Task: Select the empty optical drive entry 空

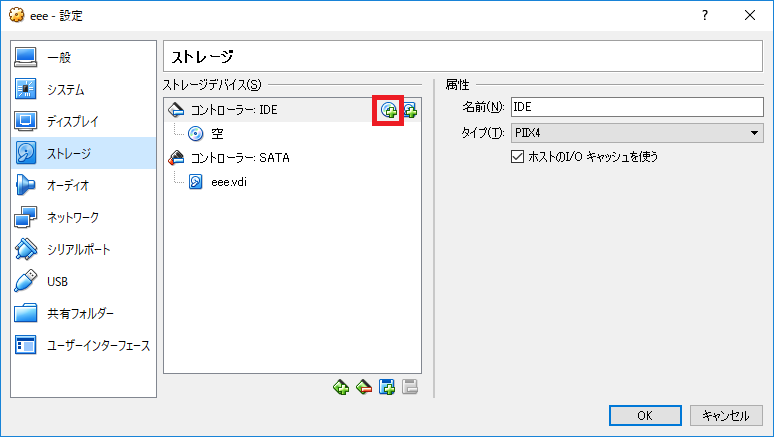Action: (x=292, y=134)
